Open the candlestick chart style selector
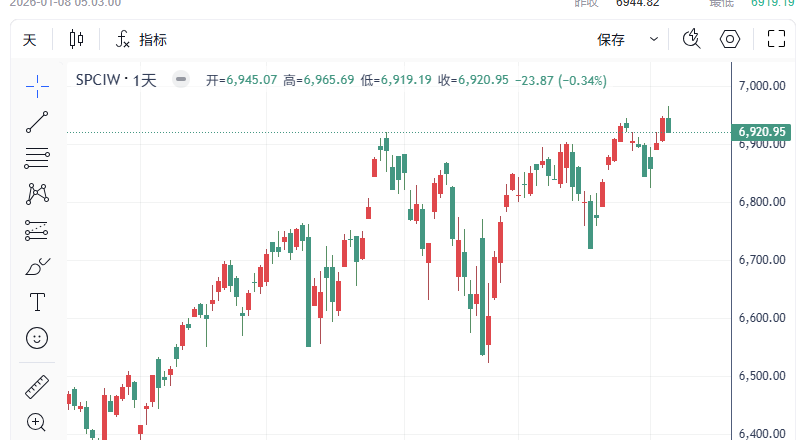The height and width of the screenshot is (440, 810). tap(77, 40)
